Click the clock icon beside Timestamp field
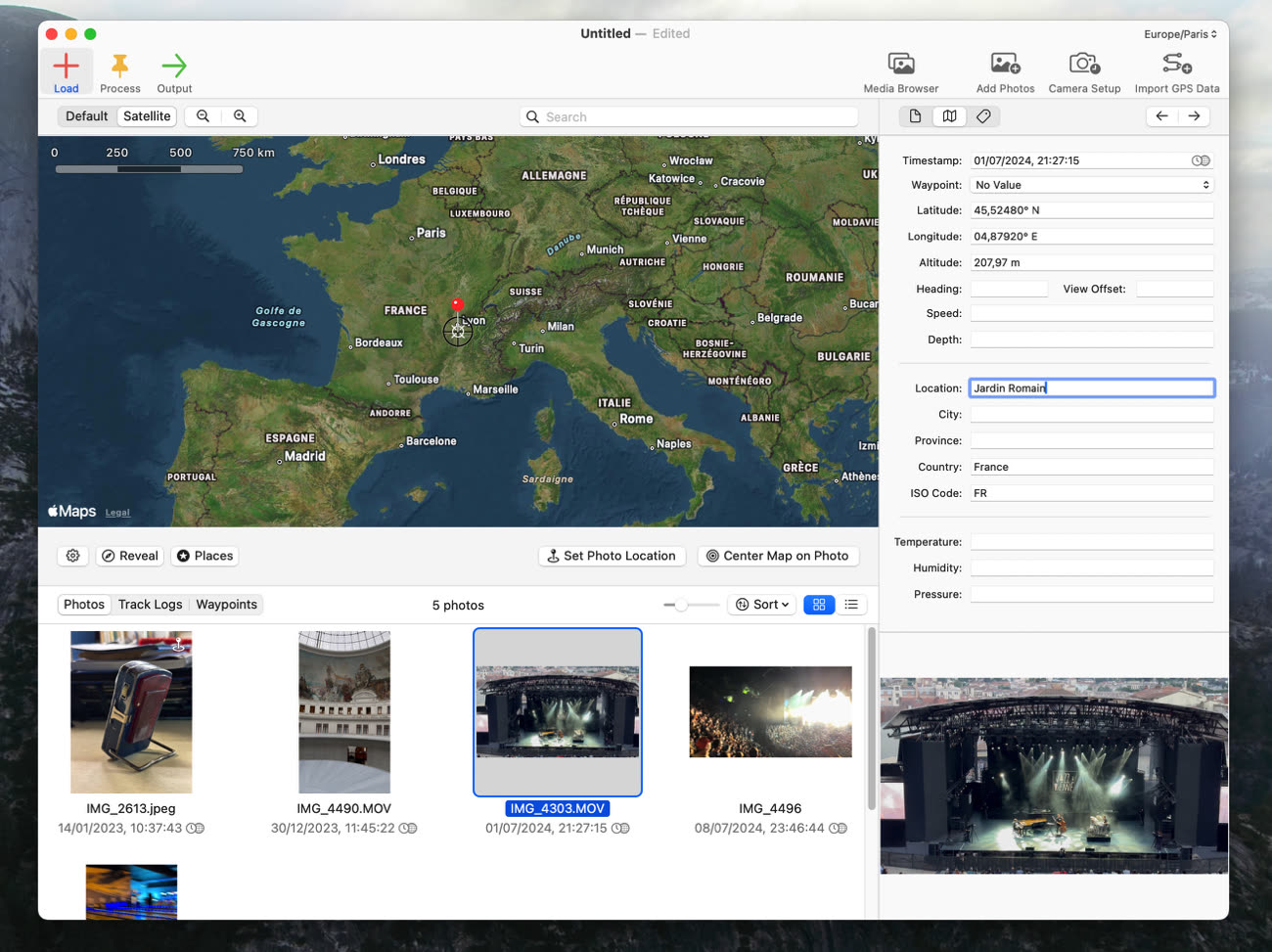Viewport: 1272px width, 952px height. point(1201,160)
